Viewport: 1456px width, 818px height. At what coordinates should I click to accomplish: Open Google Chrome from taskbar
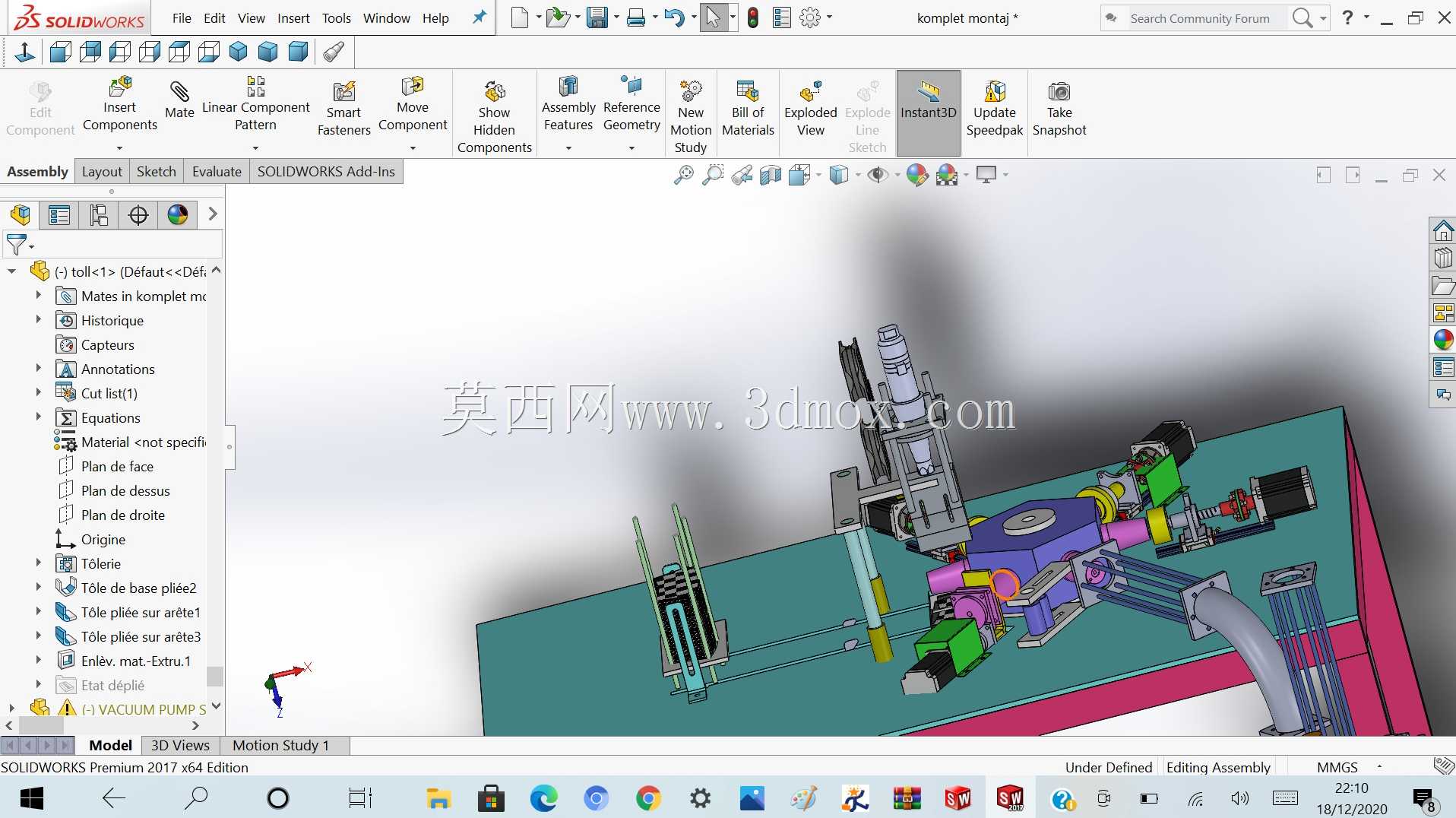pyautogui.click(x=648, y=798)
